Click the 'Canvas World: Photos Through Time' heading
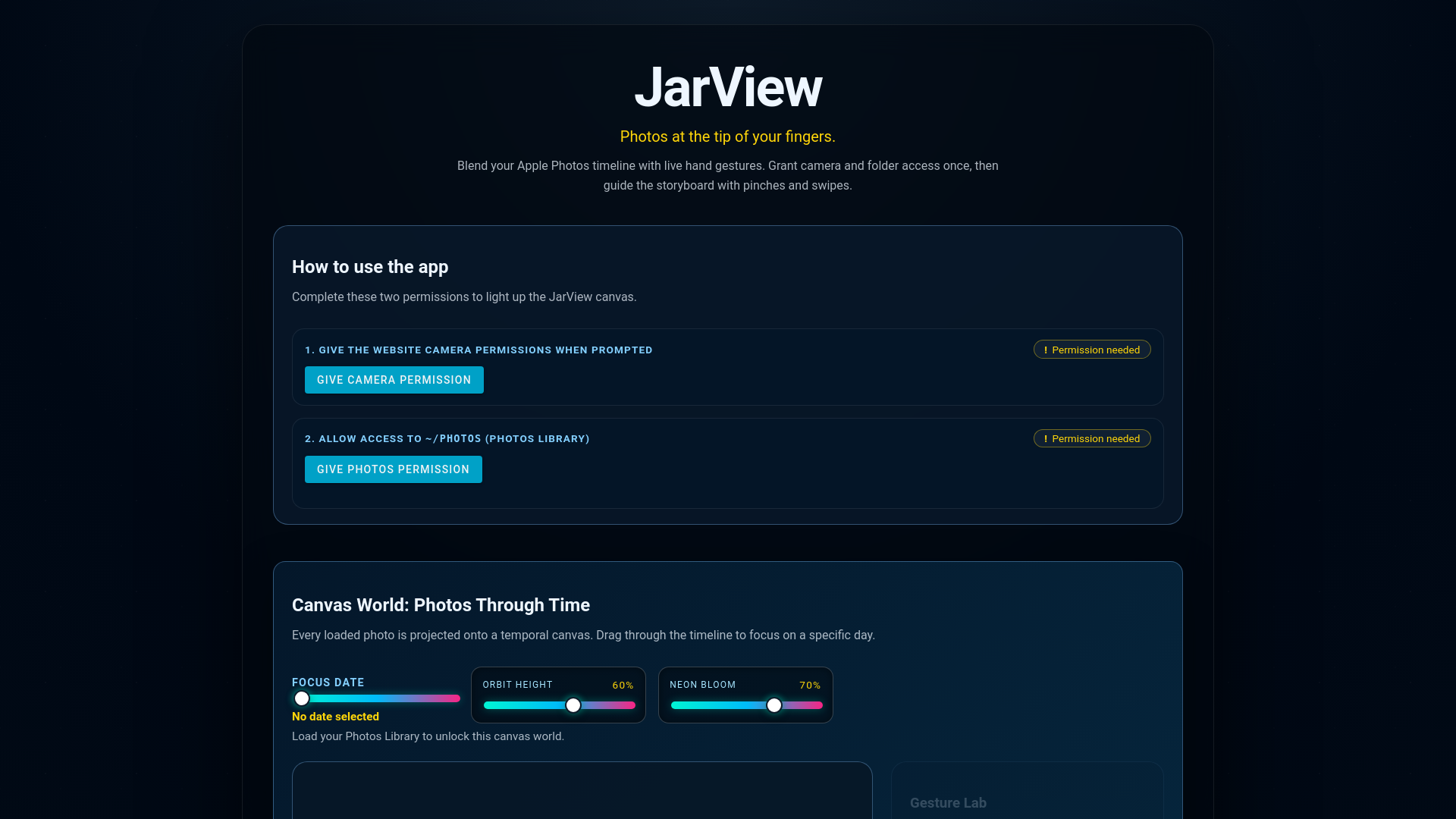The width and height of the screenshot is (1456, 819). (x=441, y=605)
